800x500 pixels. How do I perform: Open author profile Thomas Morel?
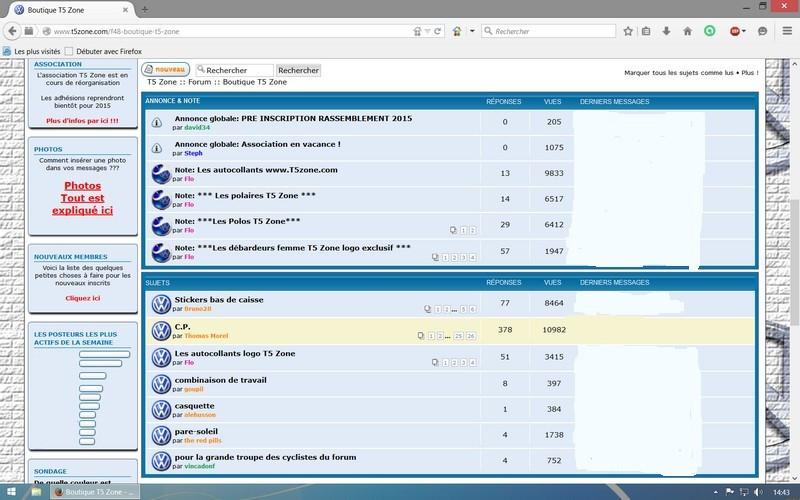pos(206,336)
